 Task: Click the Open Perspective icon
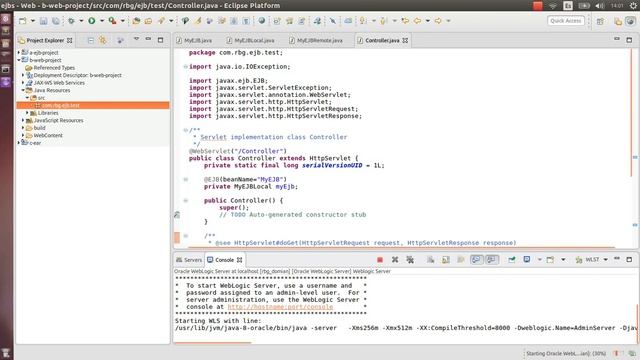[x=600, y=21]
